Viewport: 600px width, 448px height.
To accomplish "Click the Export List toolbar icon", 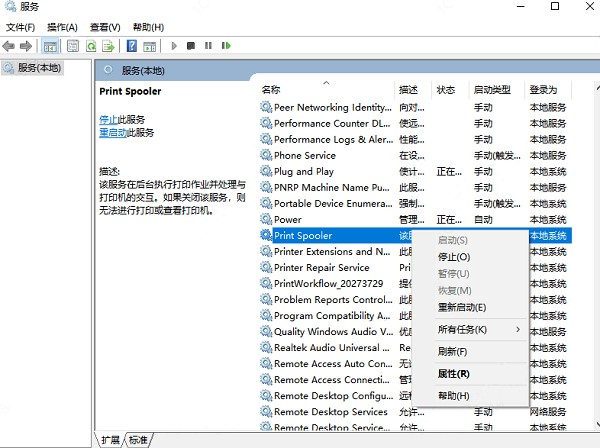I will [x=109, y=46].
